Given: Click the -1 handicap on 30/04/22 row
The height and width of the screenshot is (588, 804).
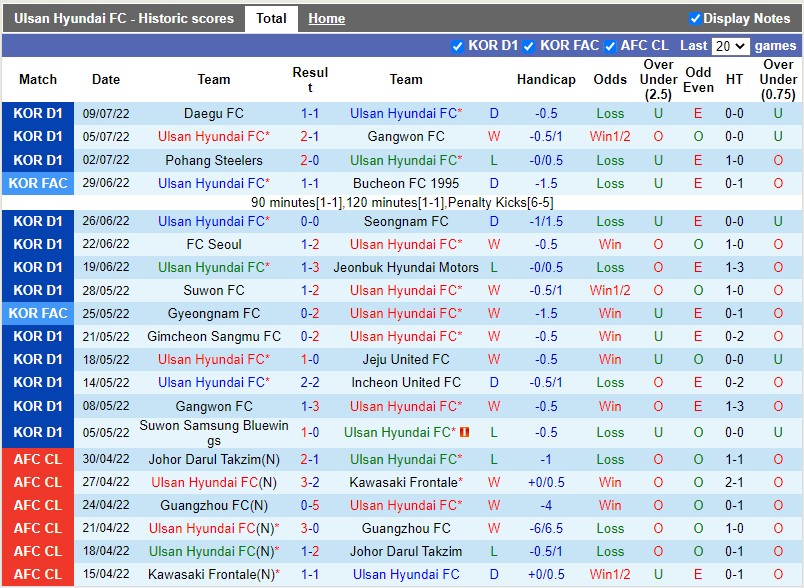Looking at the screenshot, I should (546, 459).
